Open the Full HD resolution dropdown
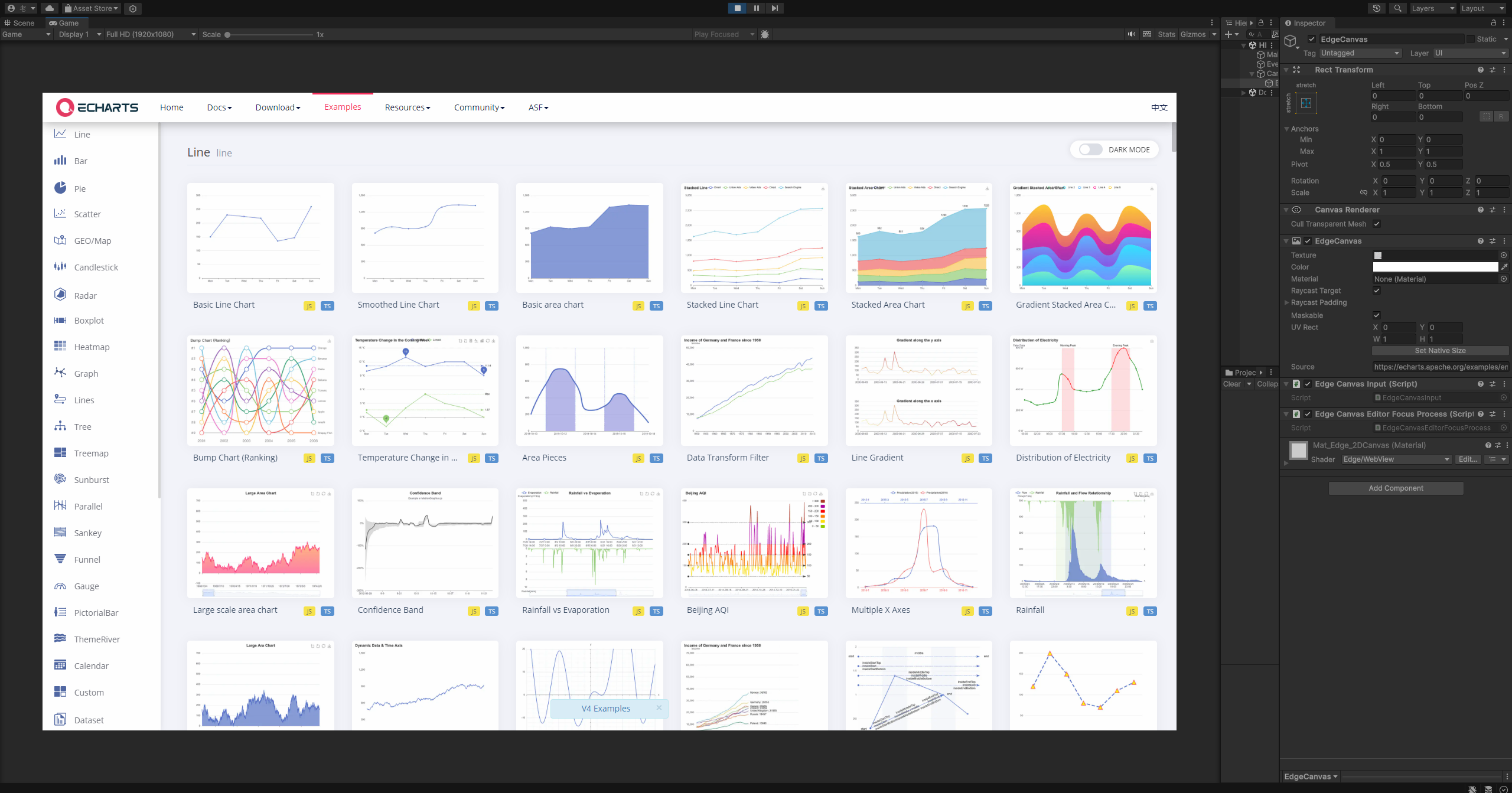This screenshot has height=793, width=1512. tap(151, 34)
